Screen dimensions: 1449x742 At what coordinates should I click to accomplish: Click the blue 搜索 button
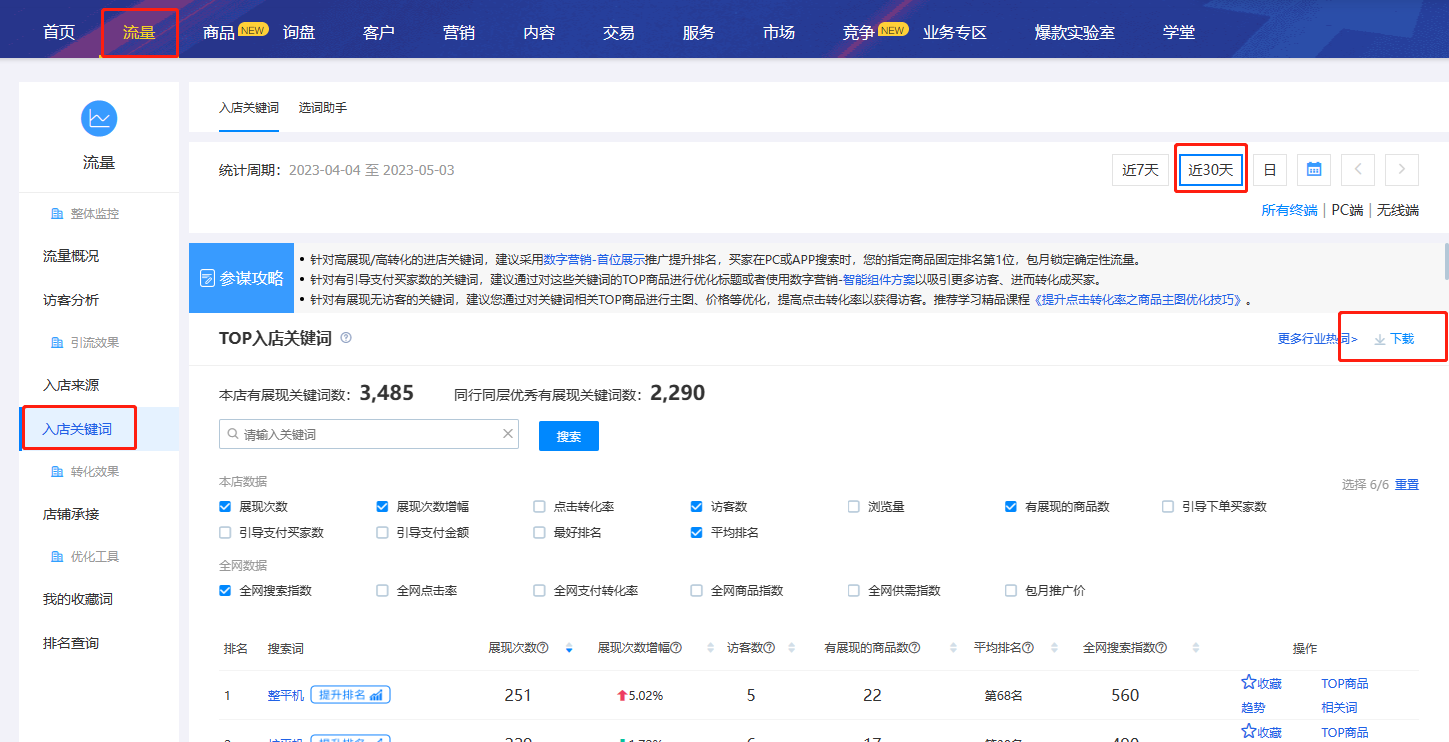coord(569,436)
